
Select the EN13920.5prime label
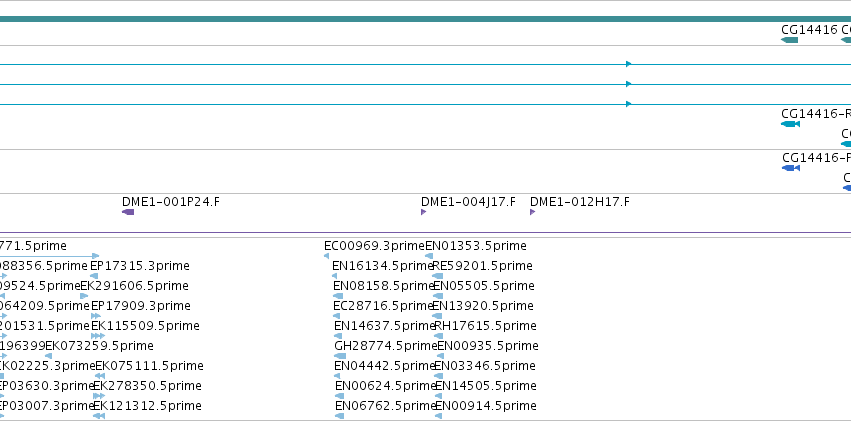point(483,306)
